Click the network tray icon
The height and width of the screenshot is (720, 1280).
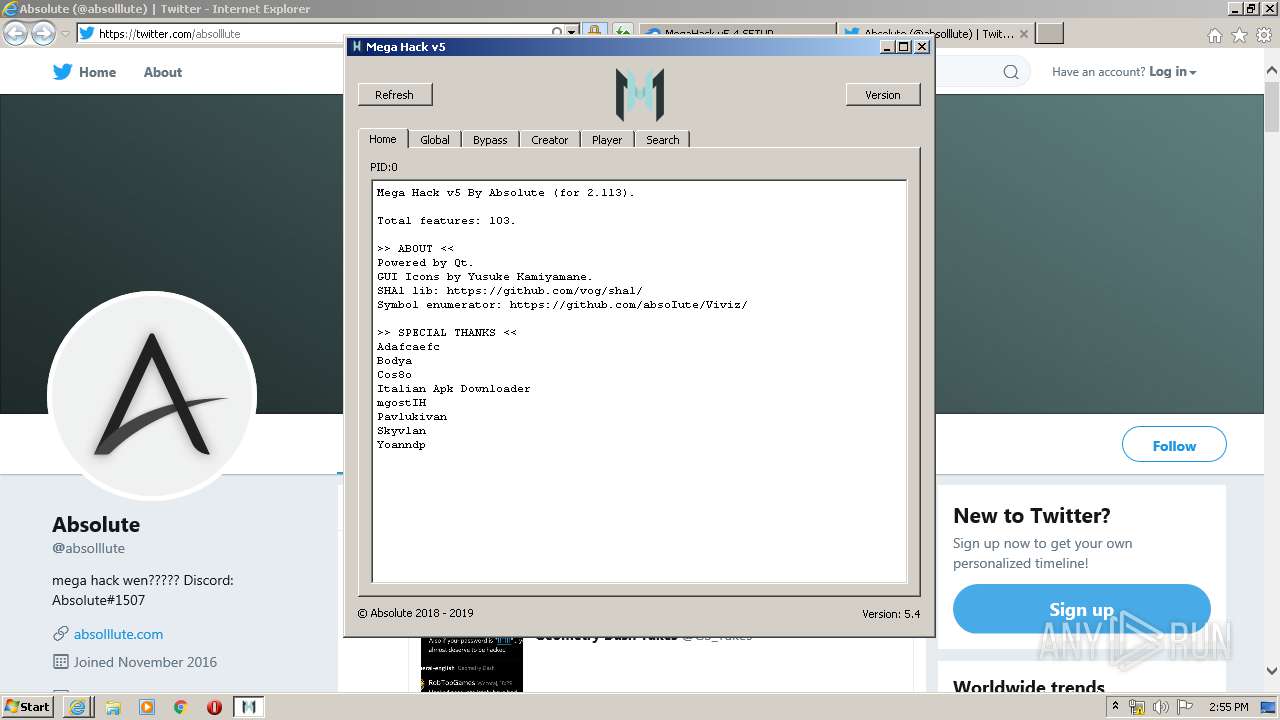[x=1137, y=707]
